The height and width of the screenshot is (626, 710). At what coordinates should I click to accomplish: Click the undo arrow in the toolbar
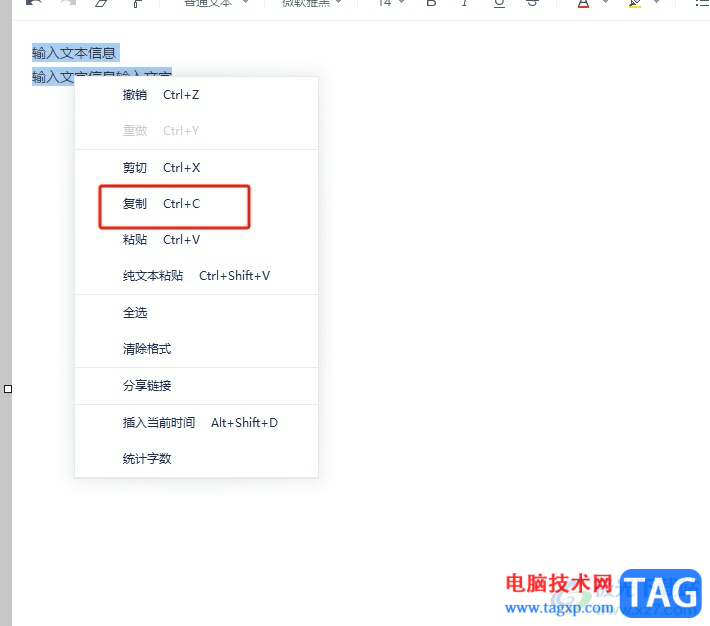tap(34, 3)
